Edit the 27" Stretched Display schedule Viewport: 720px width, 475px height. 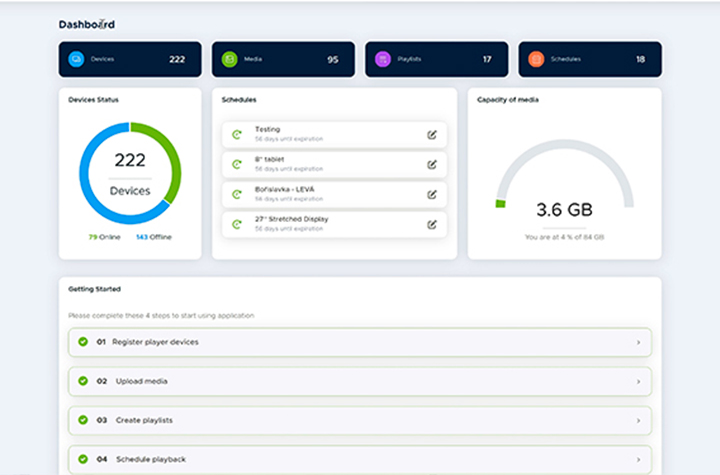pyautogui.click(x=432, y=224)
